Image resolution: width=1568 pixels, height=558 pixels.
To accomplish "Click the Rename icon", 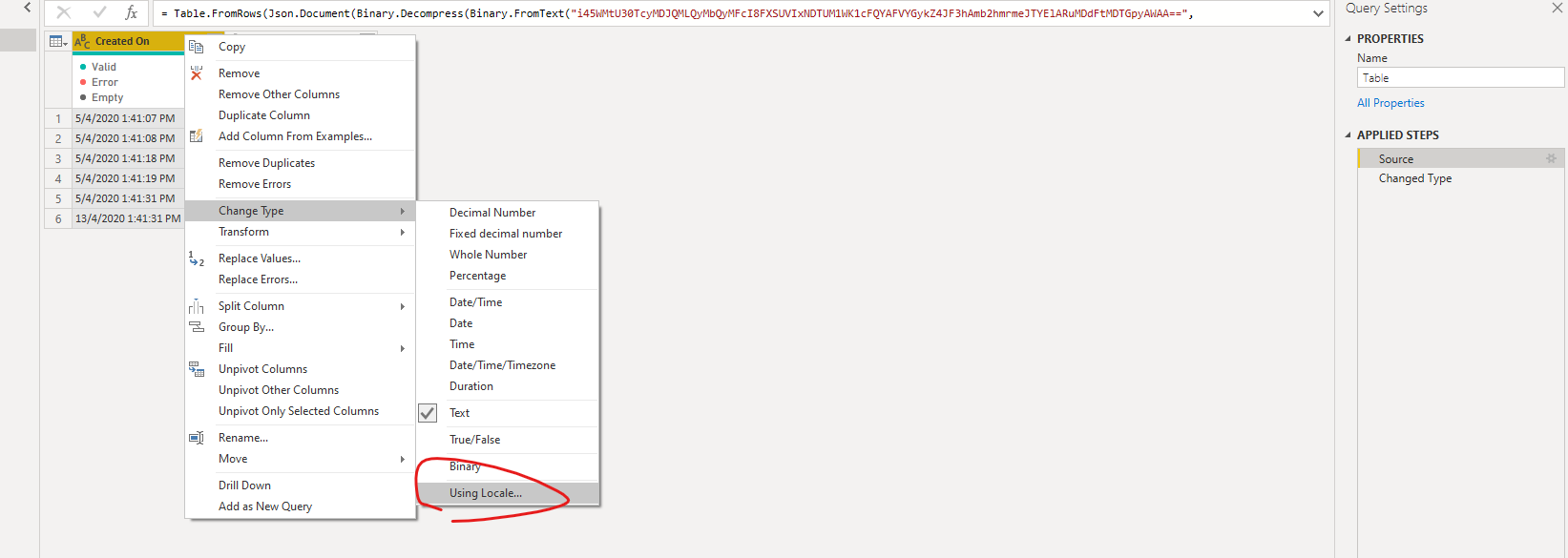I will [x=196, y=438].
